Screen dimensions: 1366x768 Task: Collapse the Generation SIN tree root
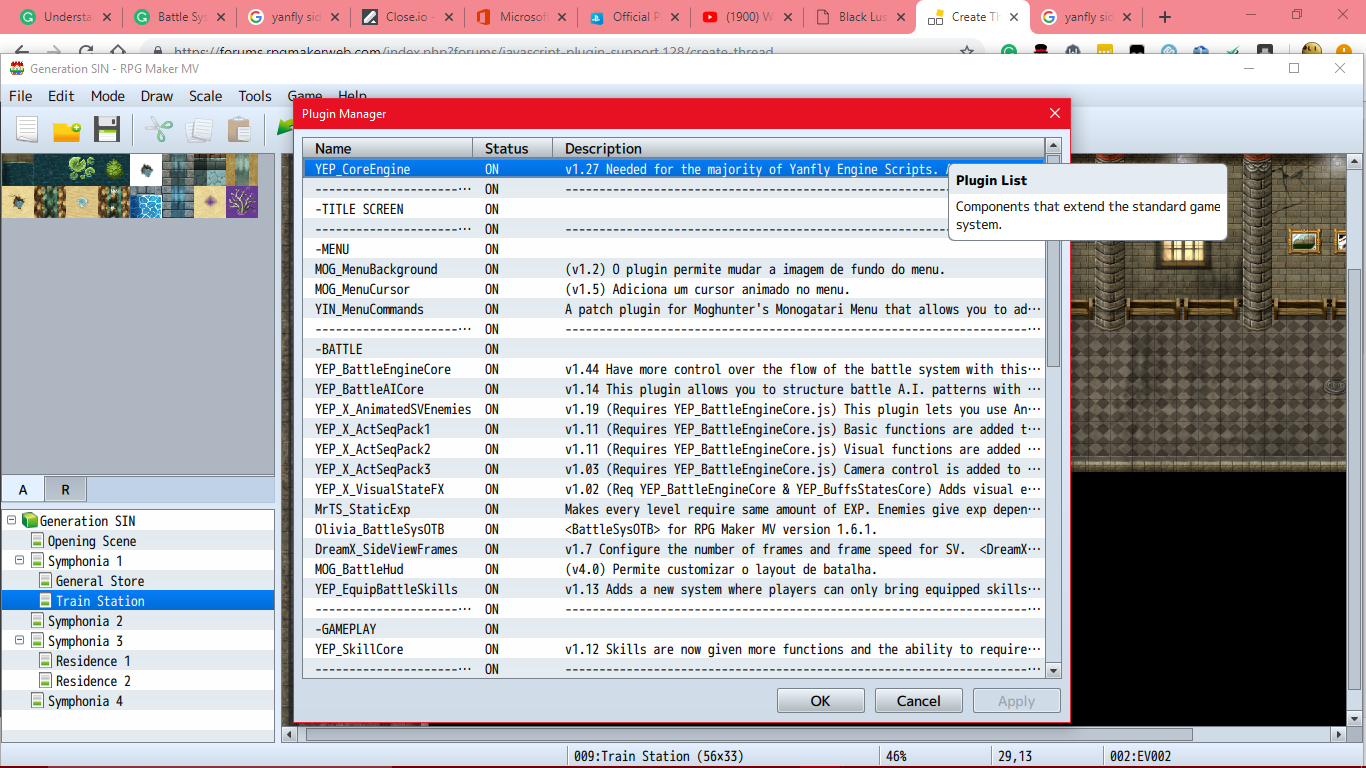click(12, 520)
